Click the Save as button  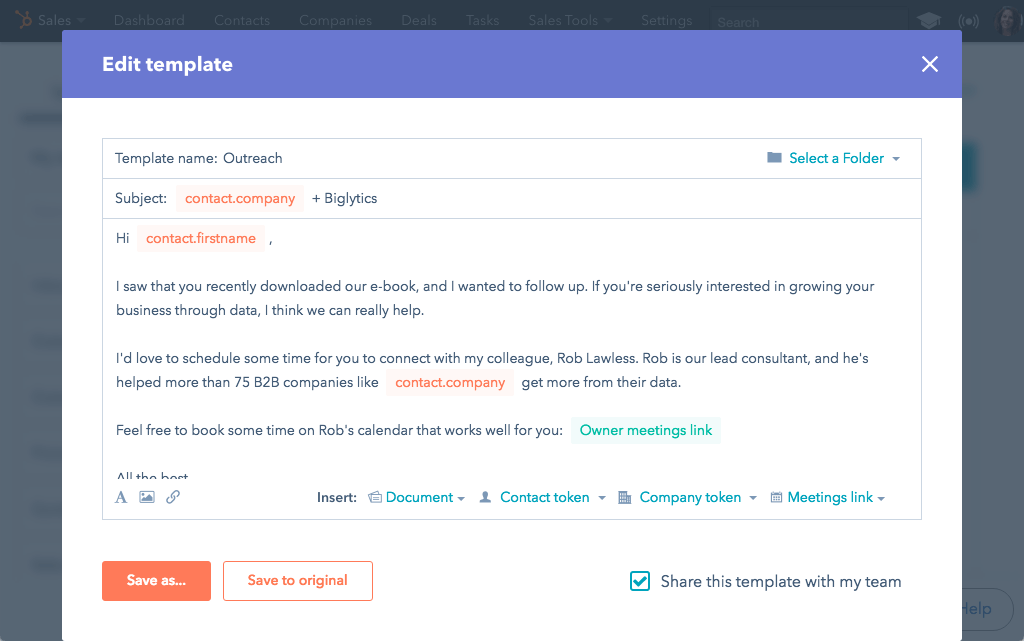(156, 580)
